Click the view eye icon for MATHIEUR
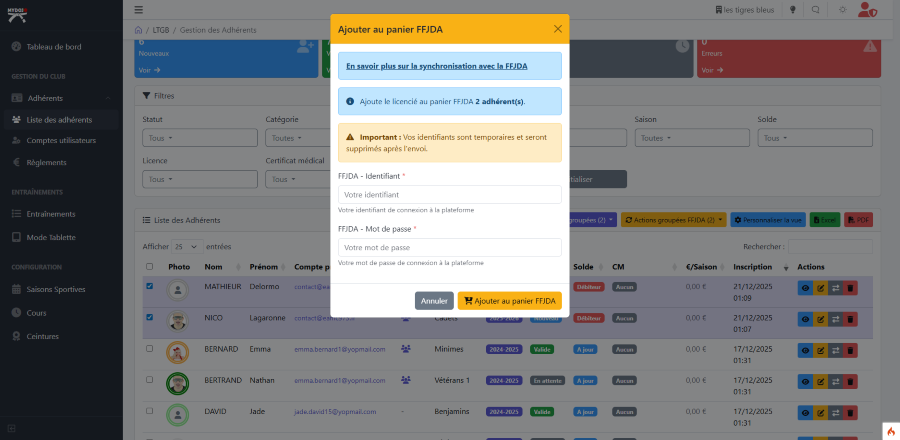 point(805,288)
